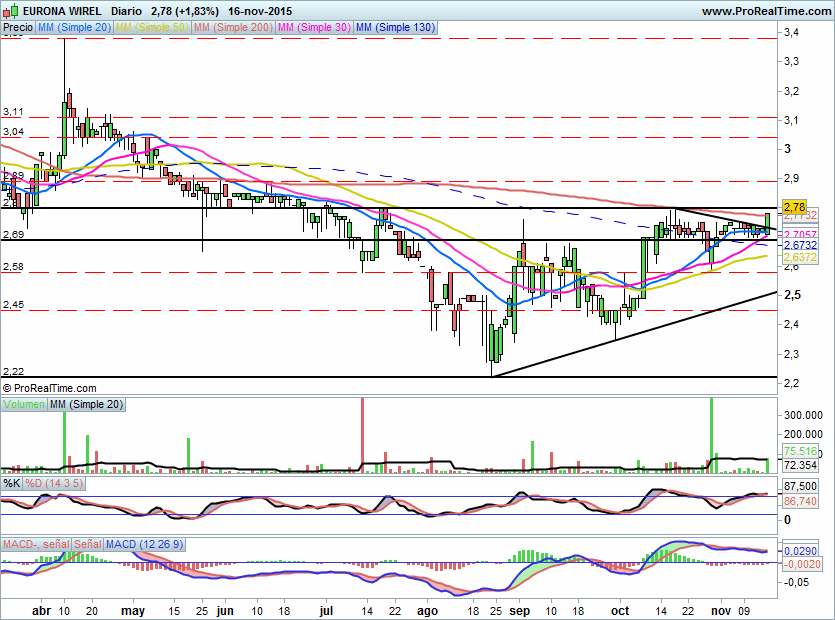Screen dimensions: 835x620
Task: Select the Precio legend tab
Action: coord(18,27)
